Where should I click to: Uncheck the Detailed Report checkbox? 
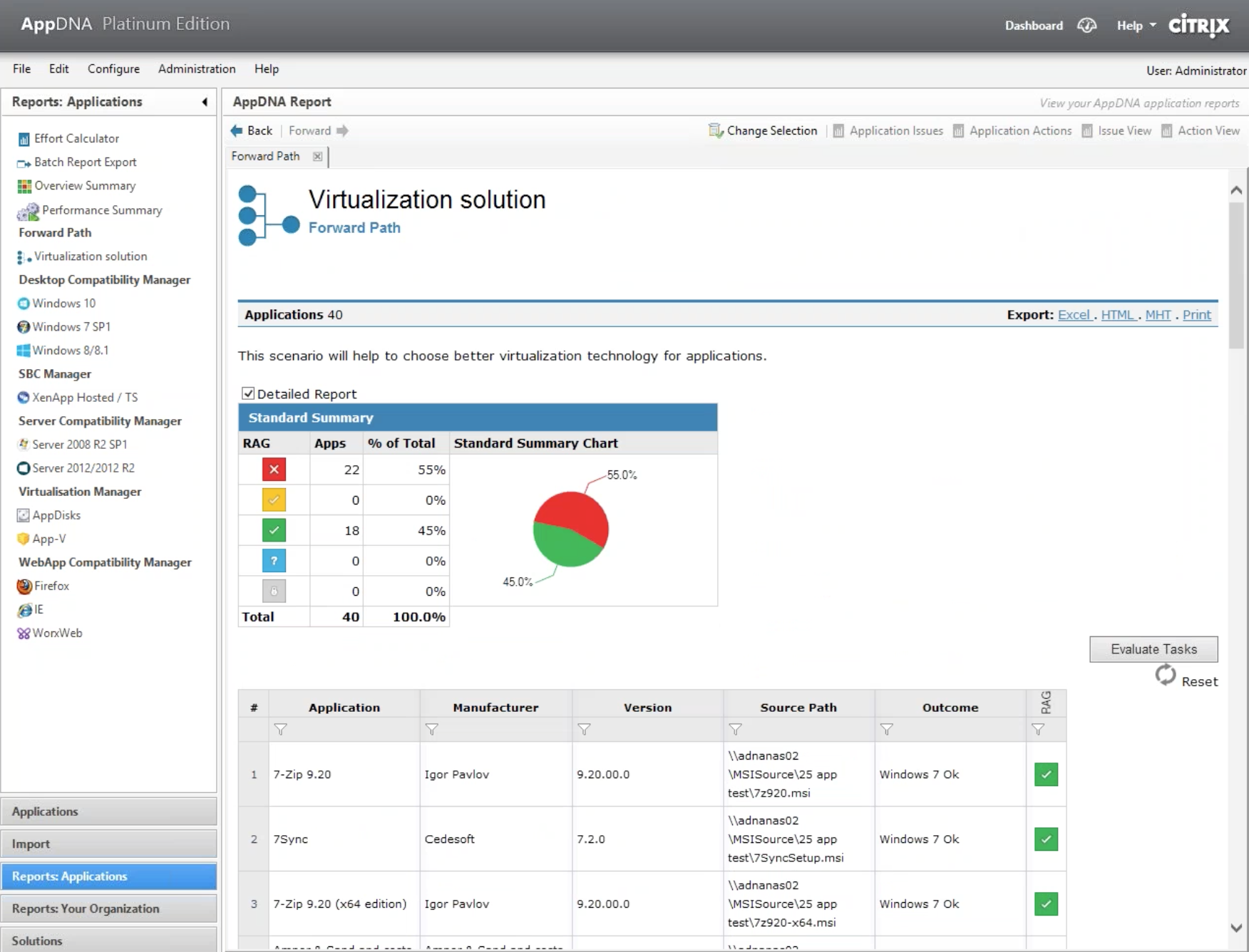coord(248,393)
